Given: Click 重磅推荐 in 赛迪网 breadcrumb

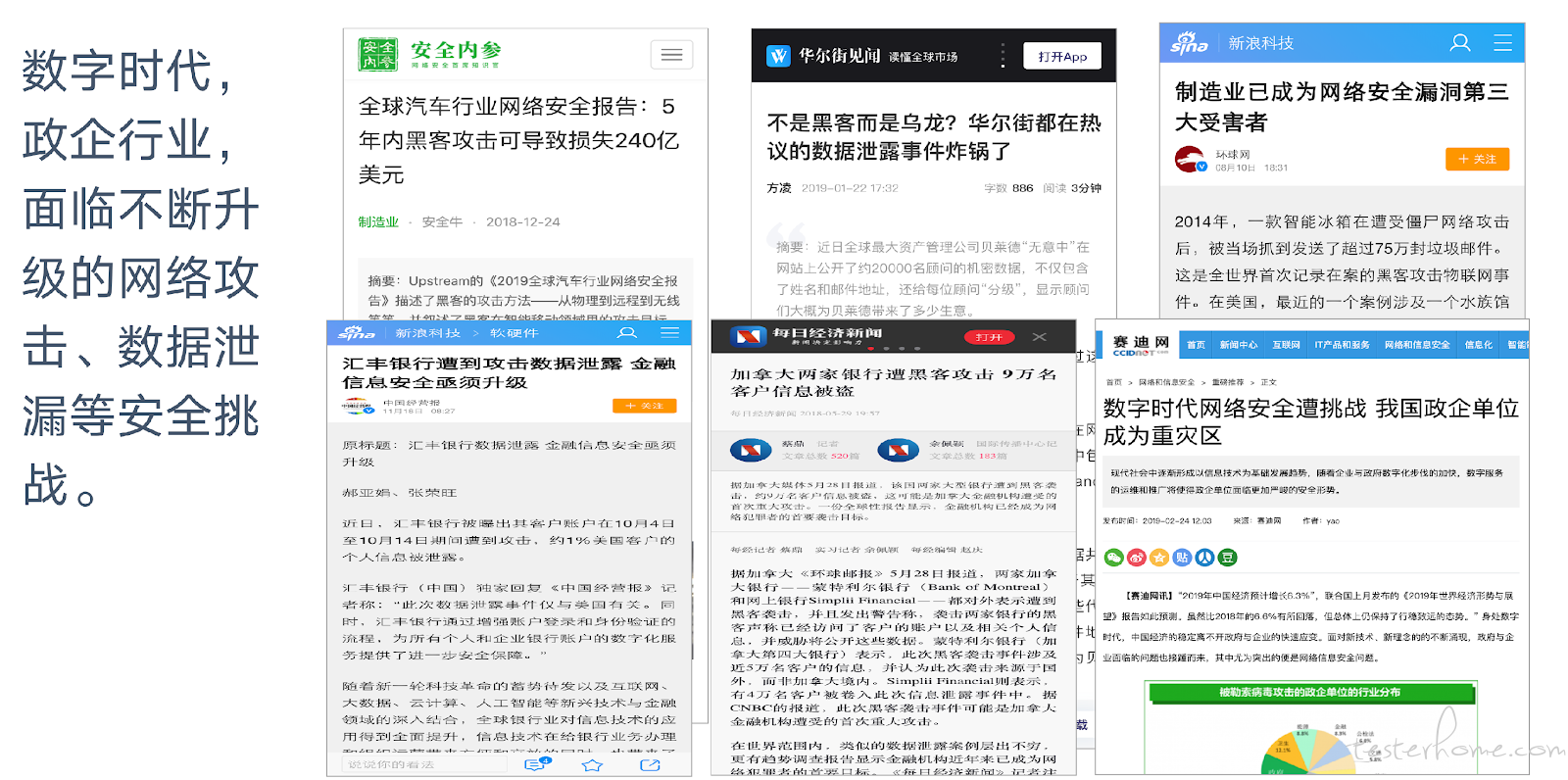Looking at the screenshot, I should (1227, 382).
